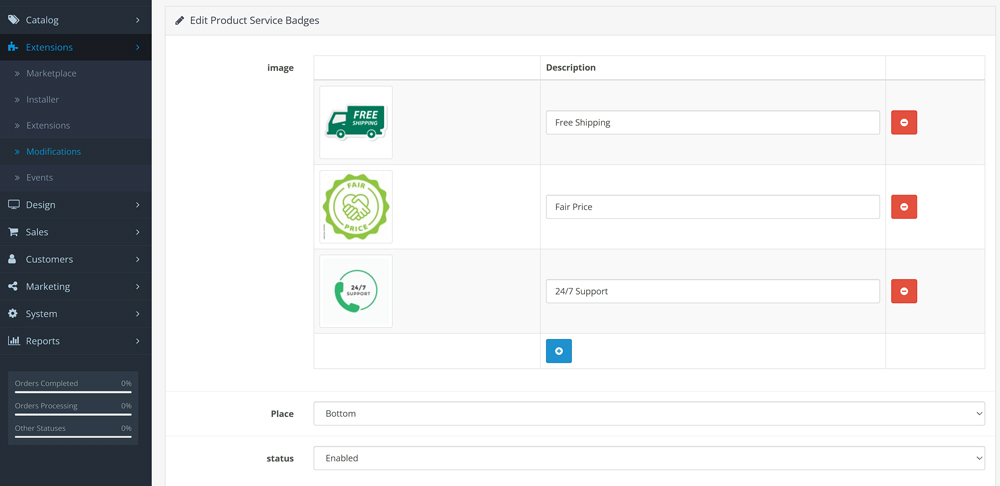Image resolution: width=1000 pixels, height=486 pixels.
Task: Click the Fair Price description input
Action: 712,207
